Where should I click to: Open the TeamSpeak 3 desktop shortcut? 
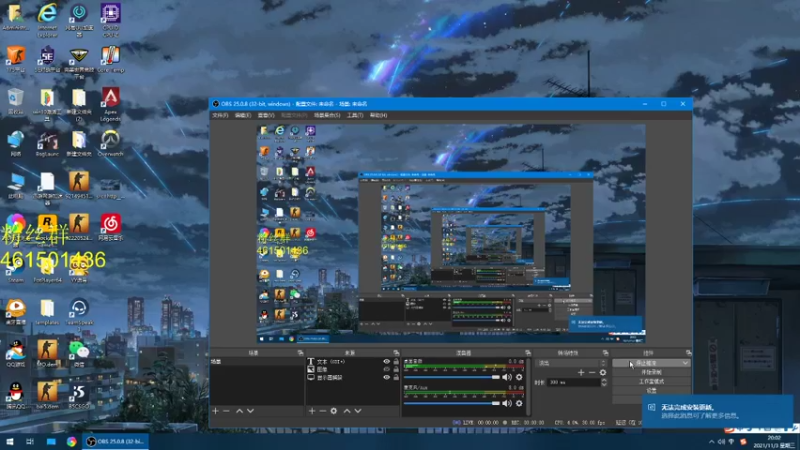point(79,312)
